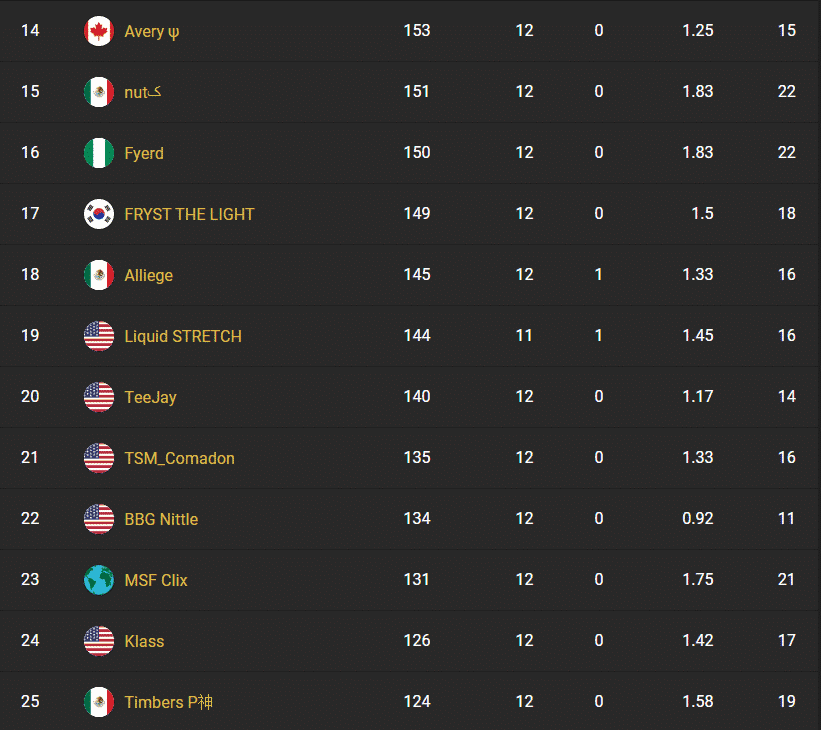The image size is (821, 730).
Task: Select the TSM_Comadon player name
Action: pos(177,458)
